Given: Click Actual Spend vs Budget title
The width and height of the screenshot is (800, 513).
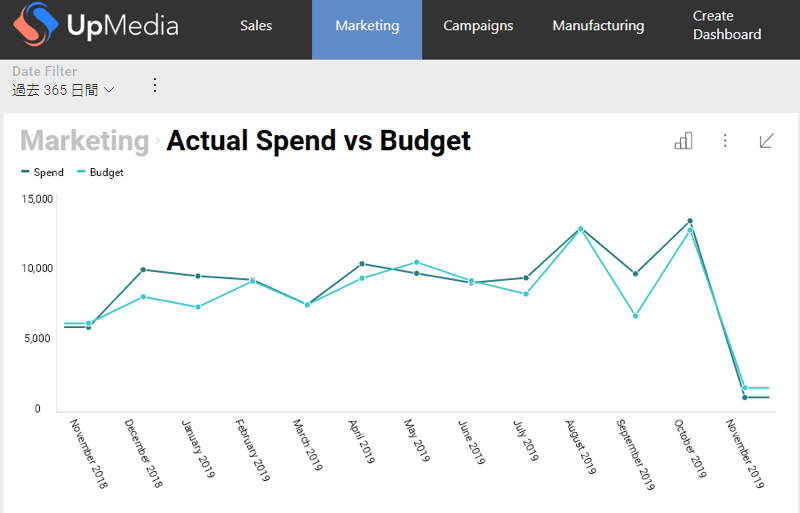Looking at the screenshot, I should (318, 141).
